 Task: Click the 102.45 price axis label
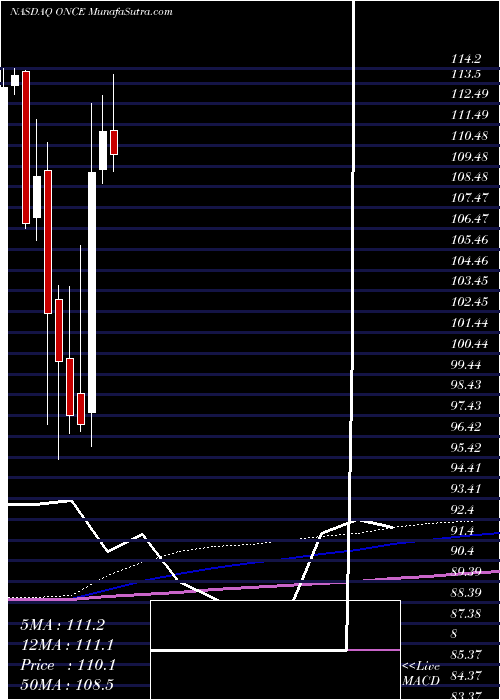[x=469, y=302]
